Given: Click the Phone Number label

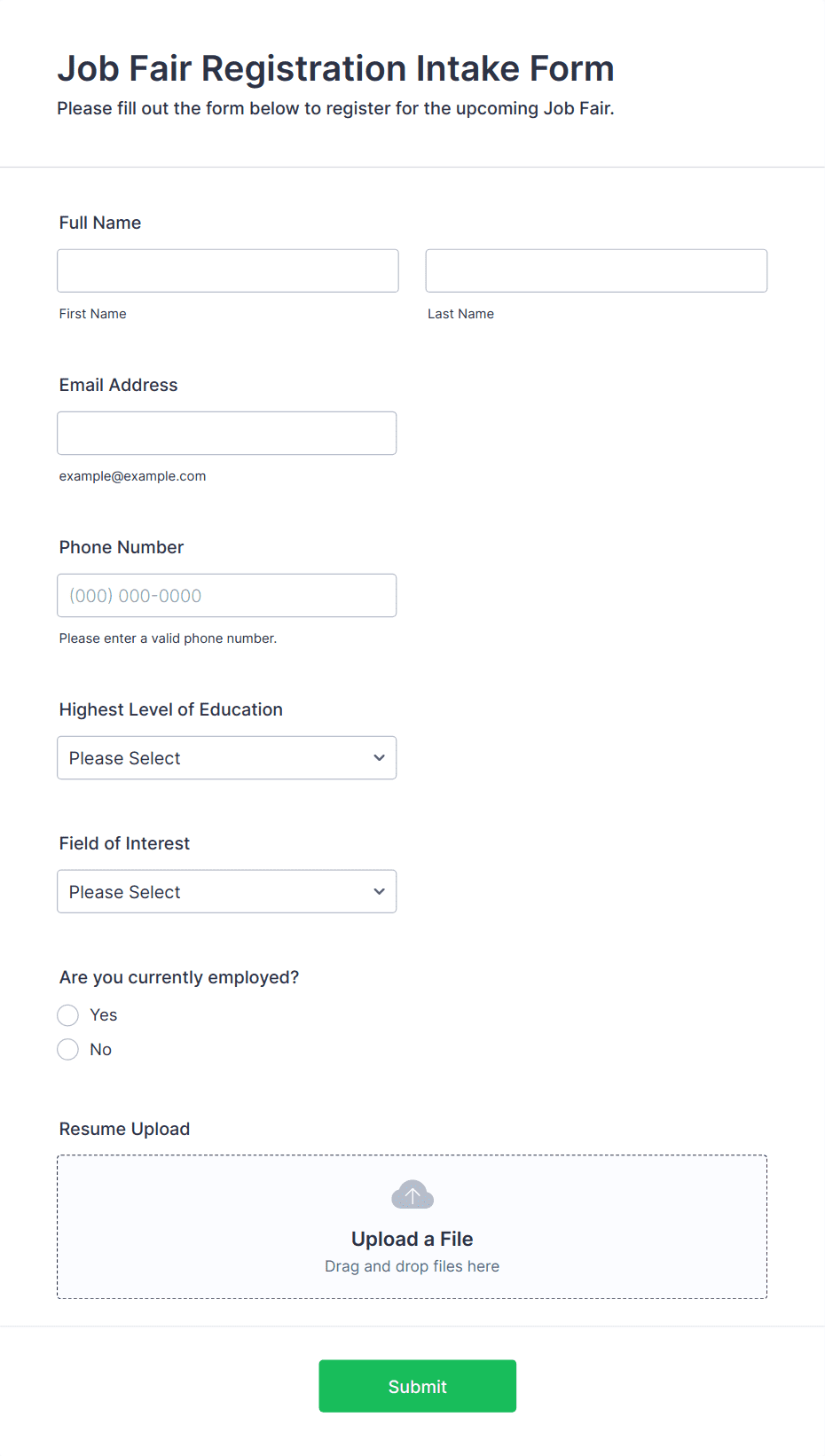Looking at the screenshot, I should (x=122, y=547).
